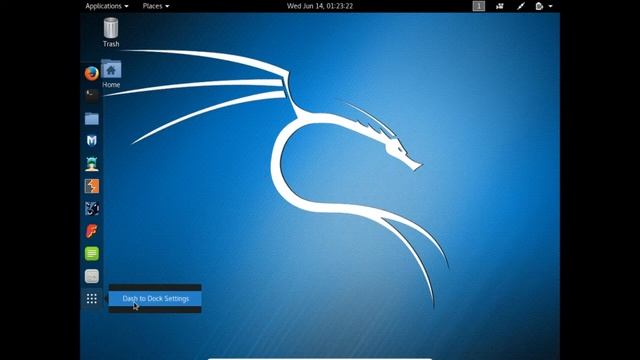The image size is (640, 360).
Task: Open the Files manager in the dock
Action: pyautogui.click(x=92, y=118)
